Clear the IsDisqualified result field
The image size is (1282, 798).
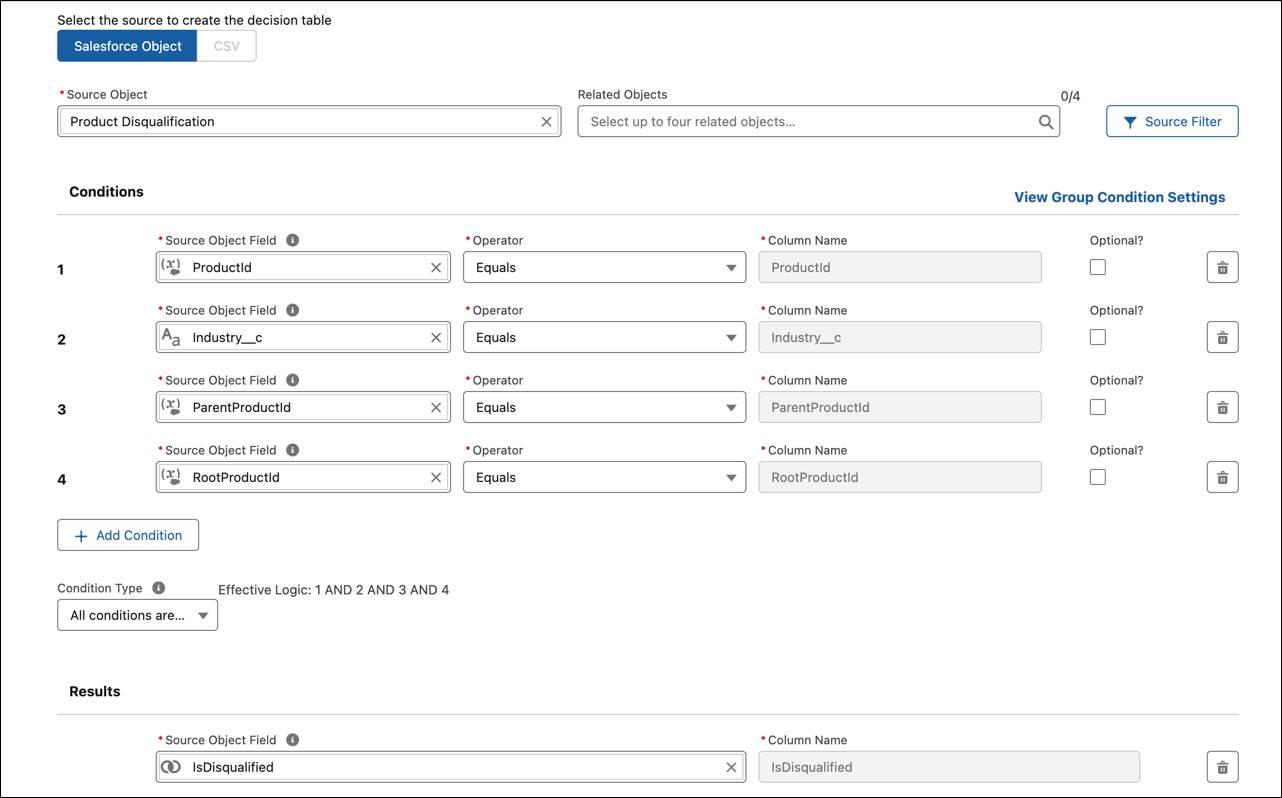coord(731,768)
